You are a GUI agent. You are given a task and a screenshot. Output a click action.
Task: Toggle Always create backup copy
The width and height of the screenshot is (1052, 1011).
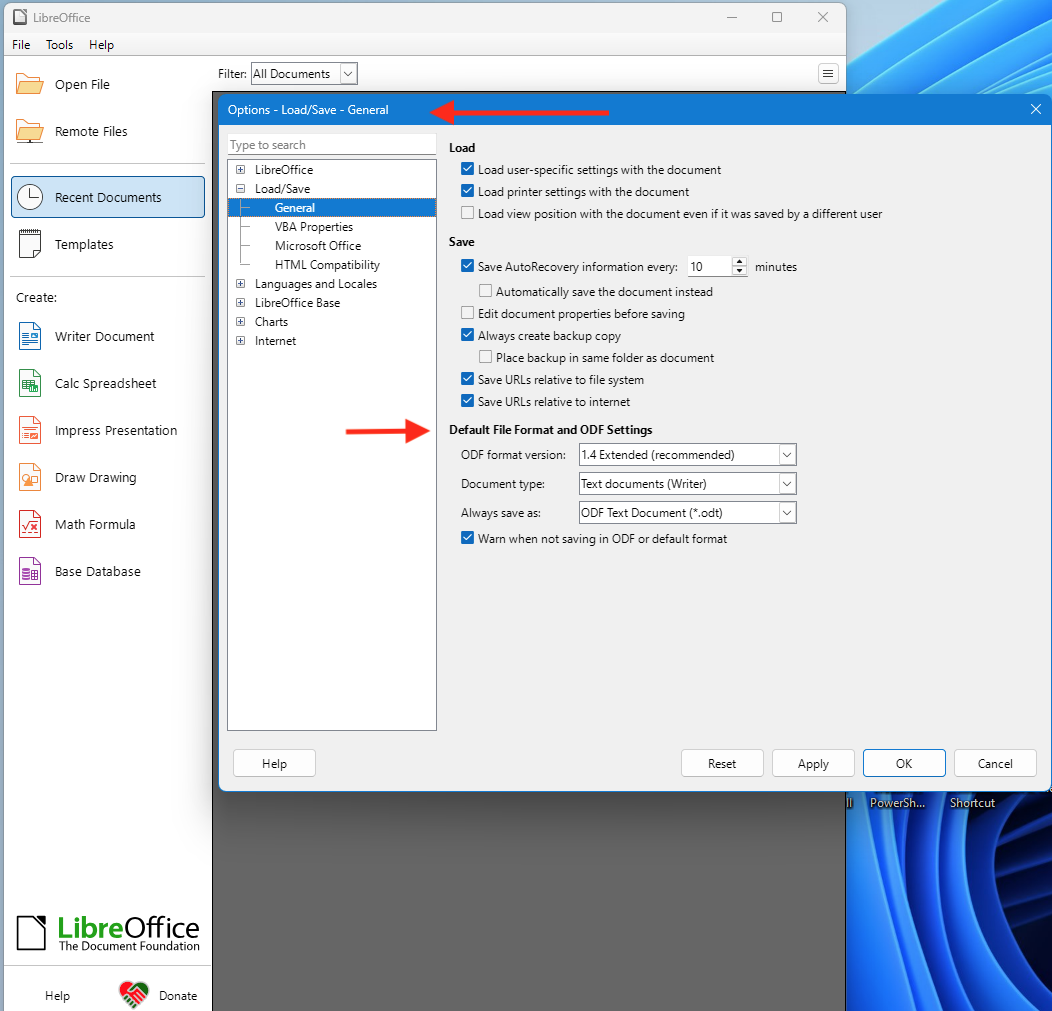pos(468,335)
